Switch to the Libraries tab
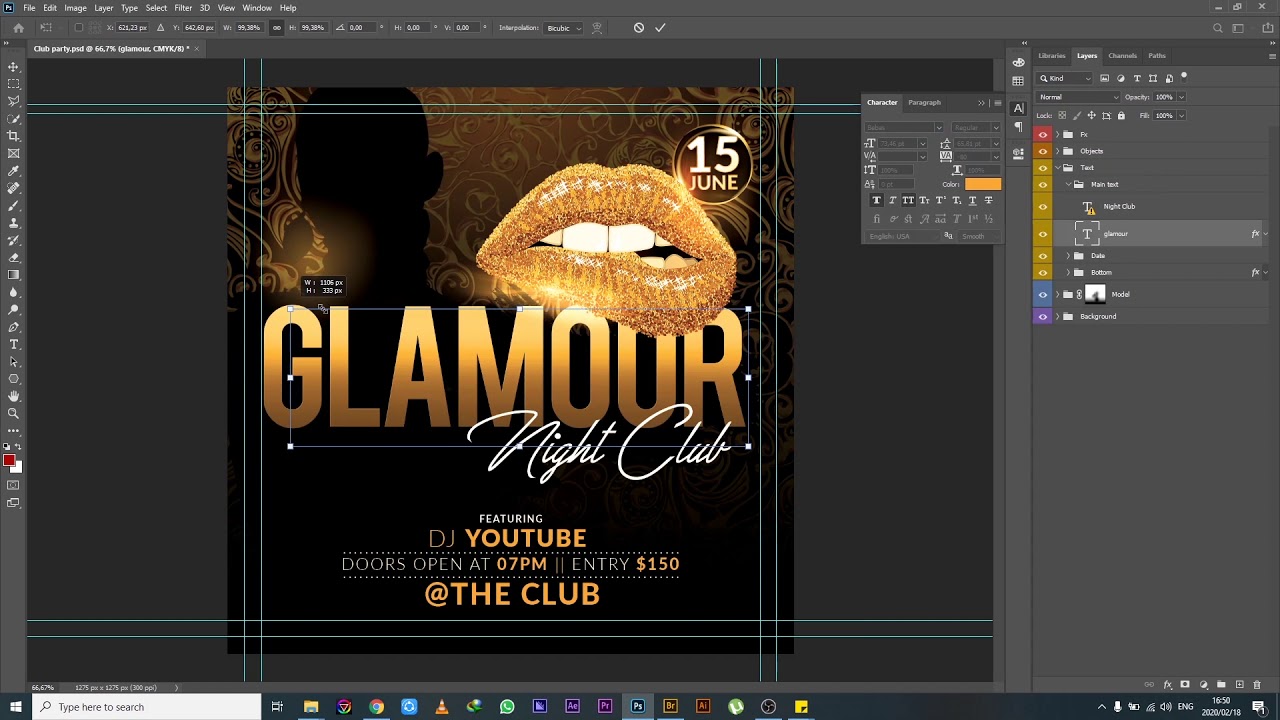Image resolution: width=1280 pixels, height=720 pixels. click(1051, 56)
